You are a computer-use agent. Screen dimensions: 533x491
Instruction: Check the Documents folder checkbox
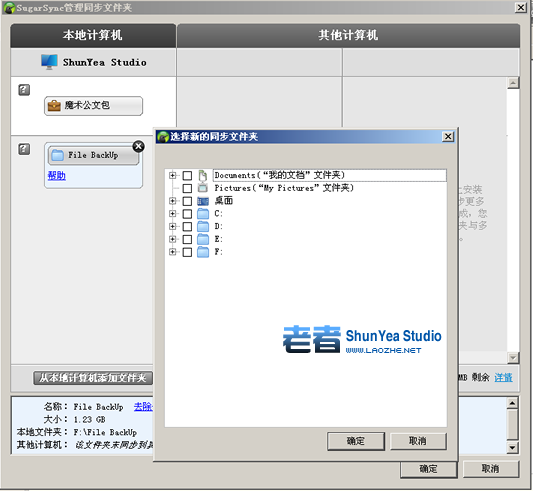point(187,175)
